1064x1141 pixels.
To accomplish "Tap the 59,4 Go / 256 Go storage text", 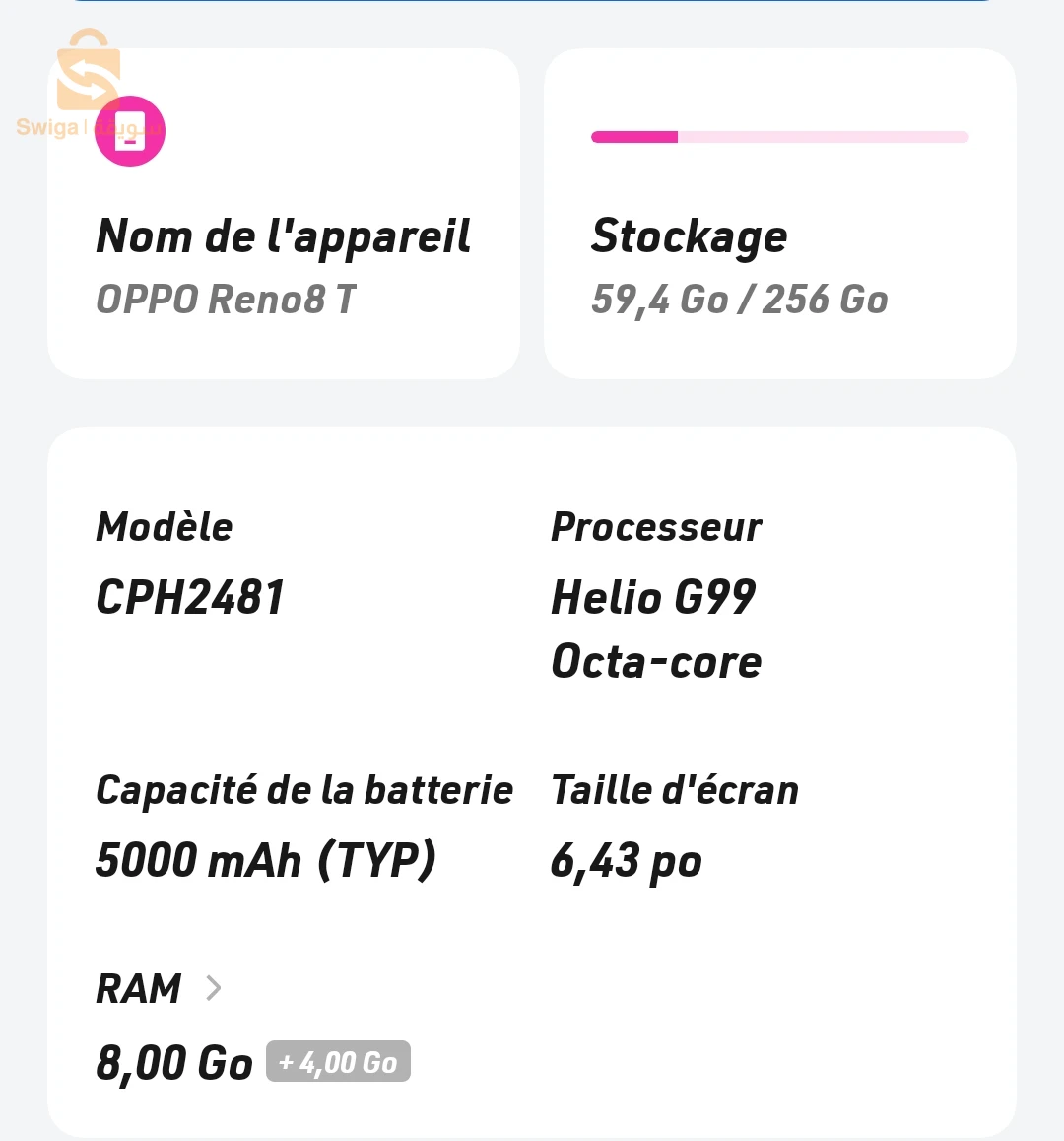I will click(740, 300).
